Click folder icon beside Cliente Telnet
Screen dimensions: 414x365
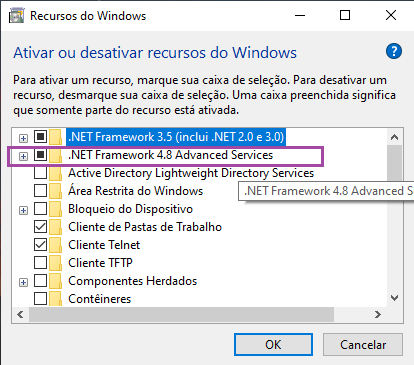point(55,245)
